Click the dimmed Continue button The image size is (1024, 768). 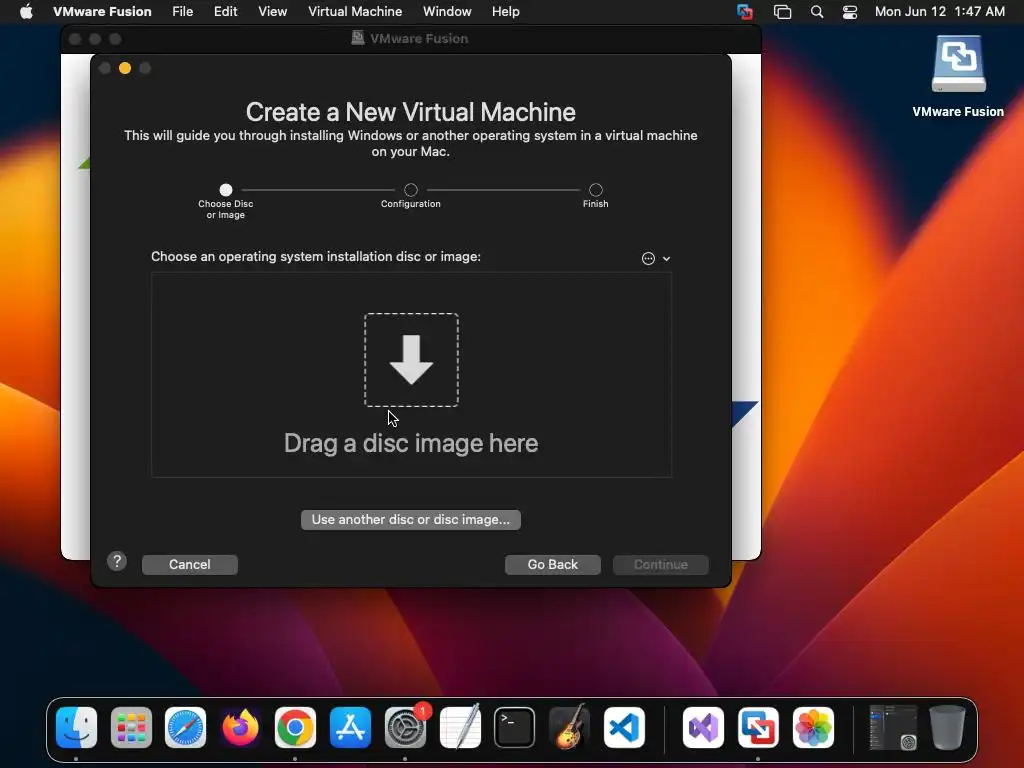pos(660,564)
